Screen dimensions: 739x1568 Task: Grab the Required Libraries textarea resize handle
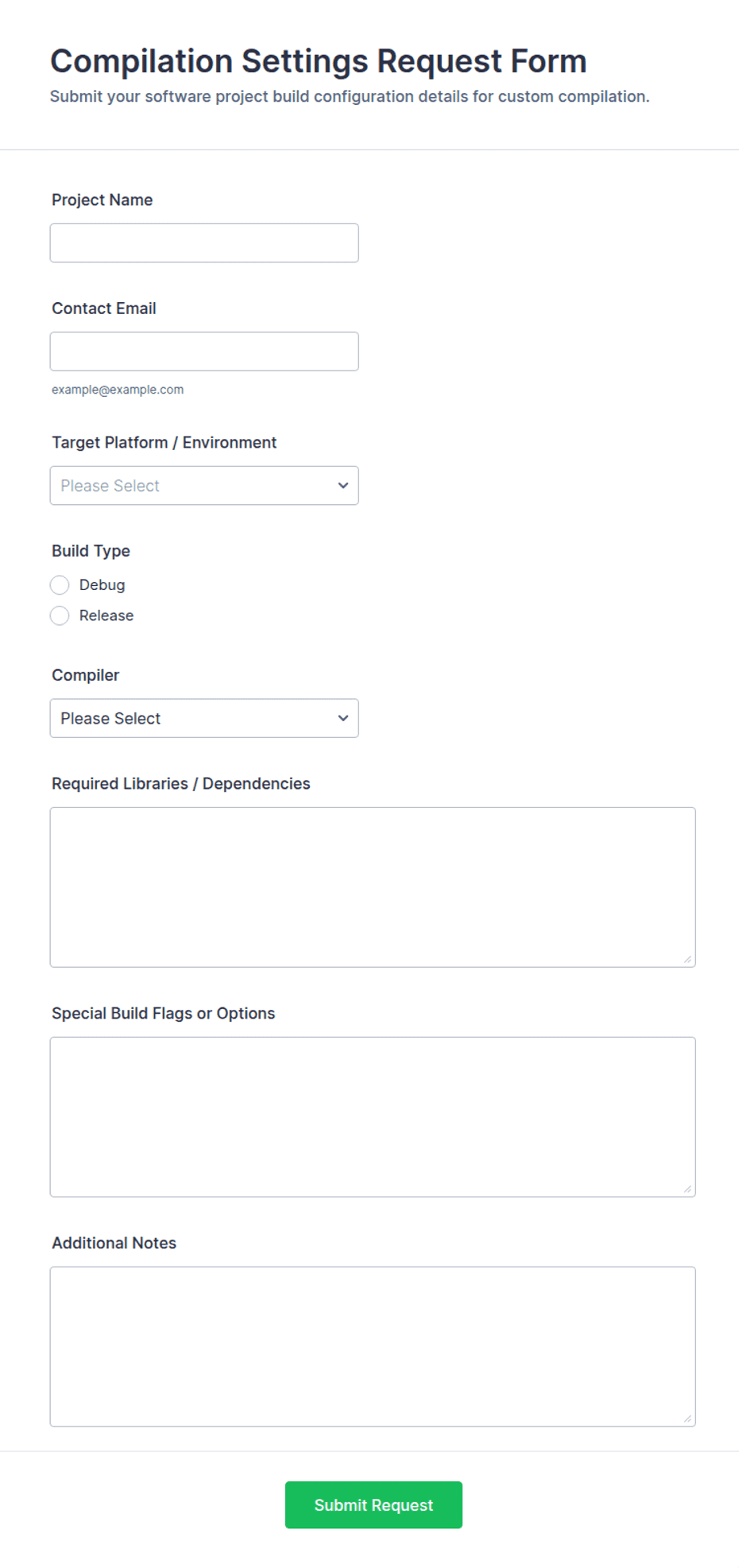(687, 959)
